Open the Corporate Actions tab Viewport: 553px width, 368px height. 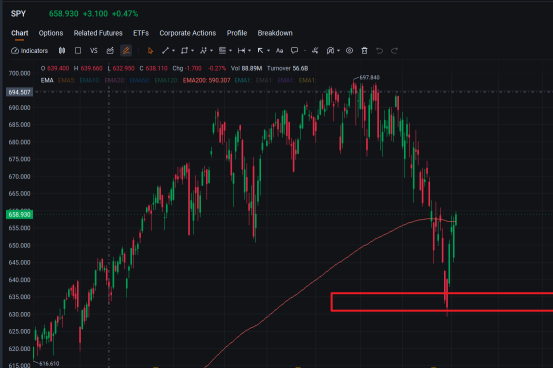(188, 33)
